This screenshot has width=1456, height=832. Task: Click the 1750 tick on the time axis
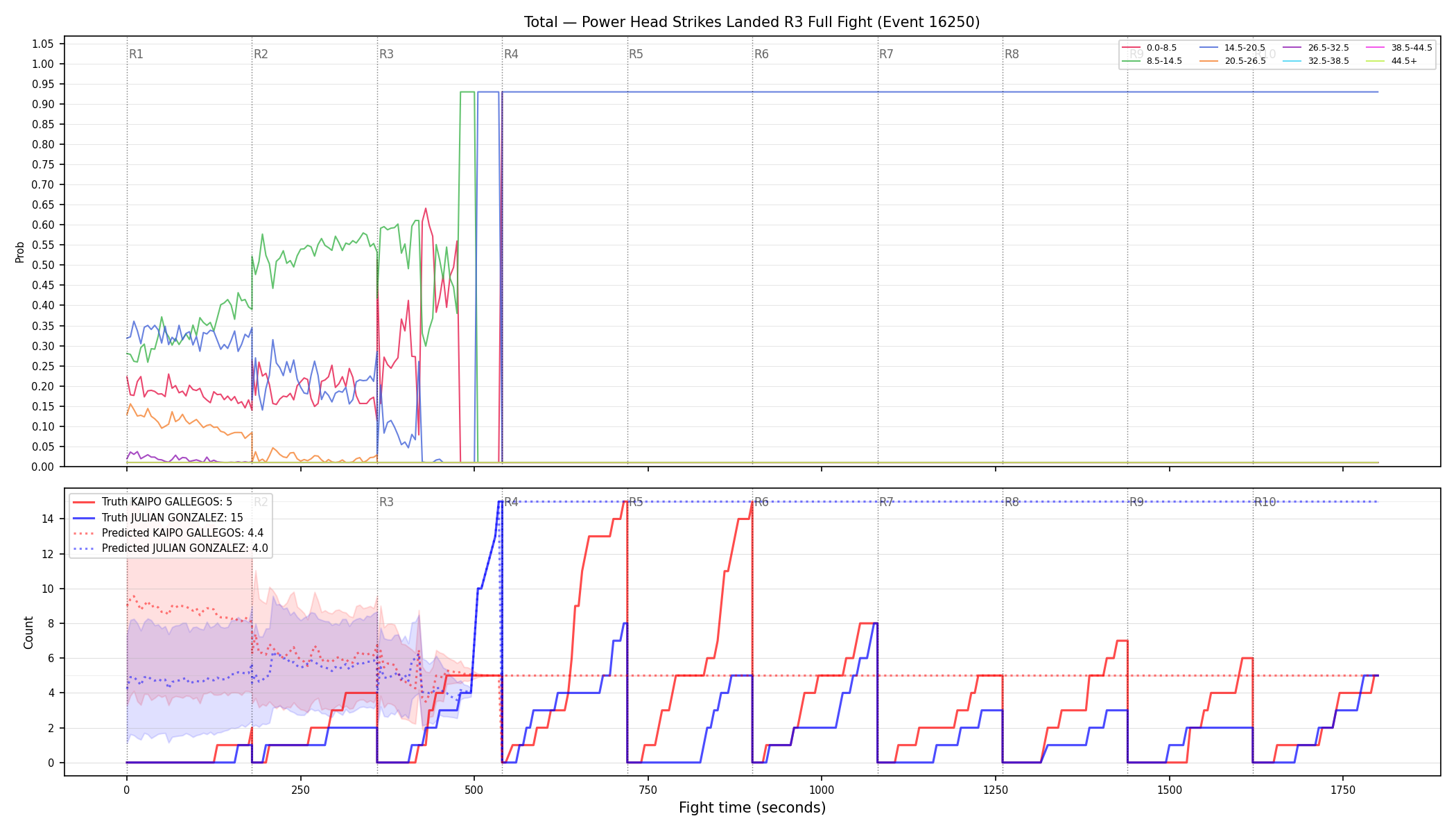point(1343,790)
